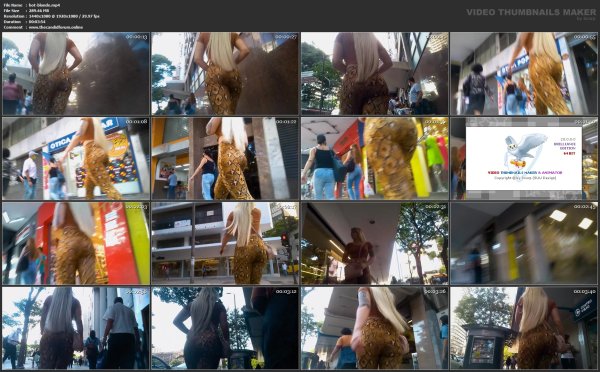Click the File Name value in the header
Screen dimensions: 600x372
[44, 5]
